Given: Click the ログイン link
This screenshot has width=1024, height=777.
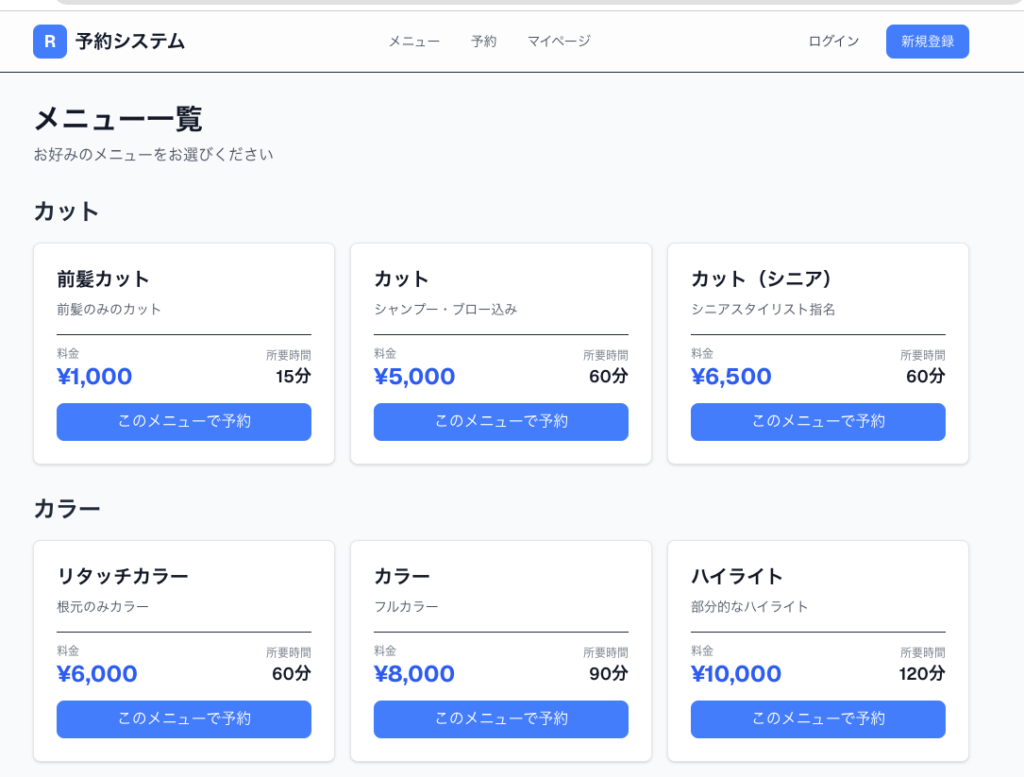Looking at the screenshot, I should 834,41.
